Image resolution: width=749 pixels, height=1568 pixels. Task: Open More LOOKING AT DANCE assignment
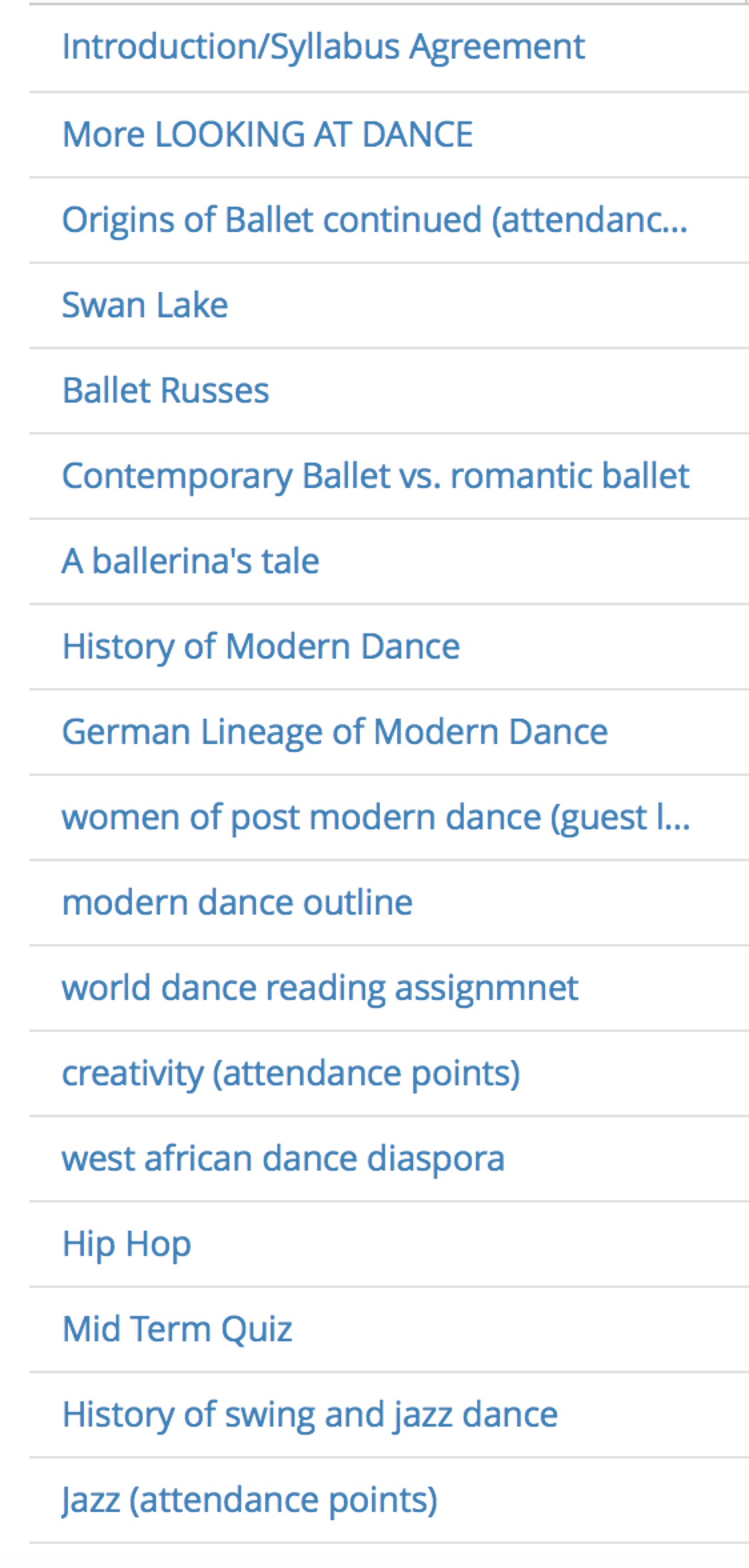pyautogui.click(x=267, y=134)
